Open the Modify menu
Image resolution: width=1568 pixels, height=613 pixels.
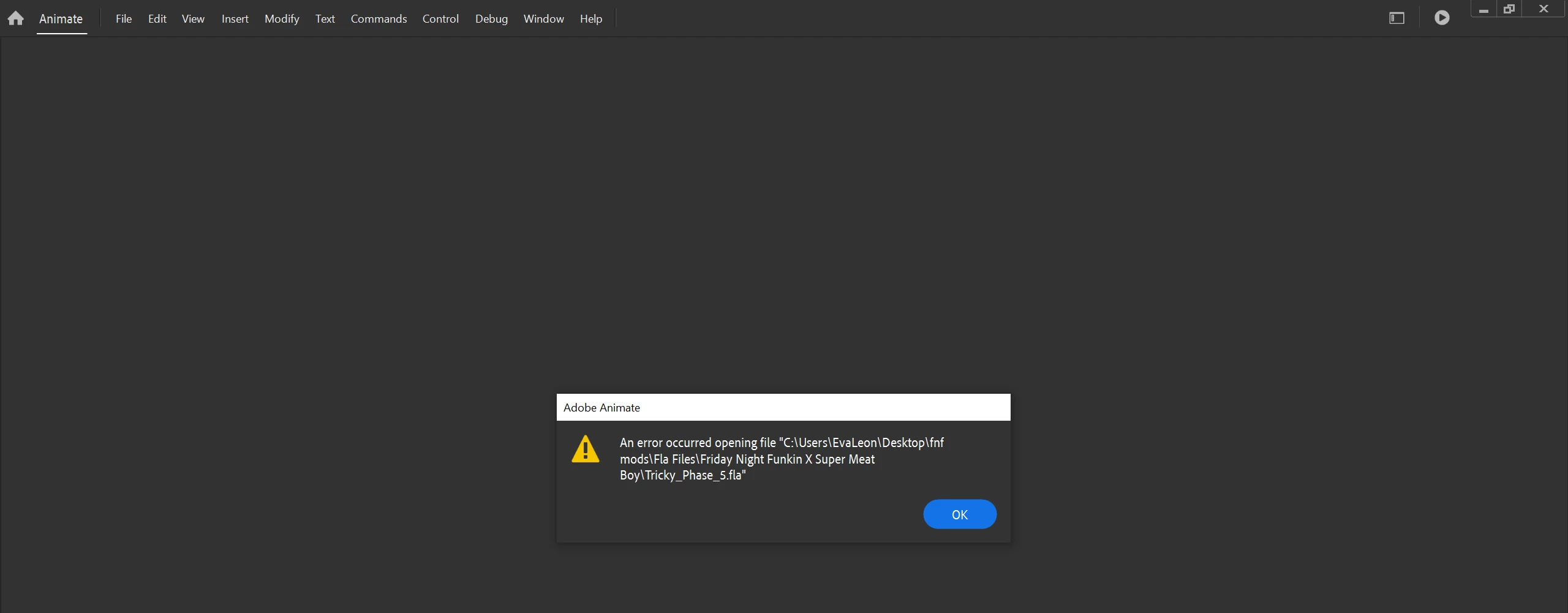point(282,19)
